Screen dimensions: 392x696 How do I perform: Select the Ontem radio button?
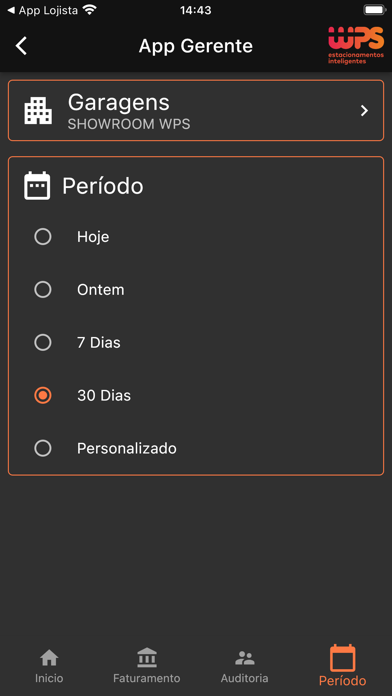coord(43,290)
